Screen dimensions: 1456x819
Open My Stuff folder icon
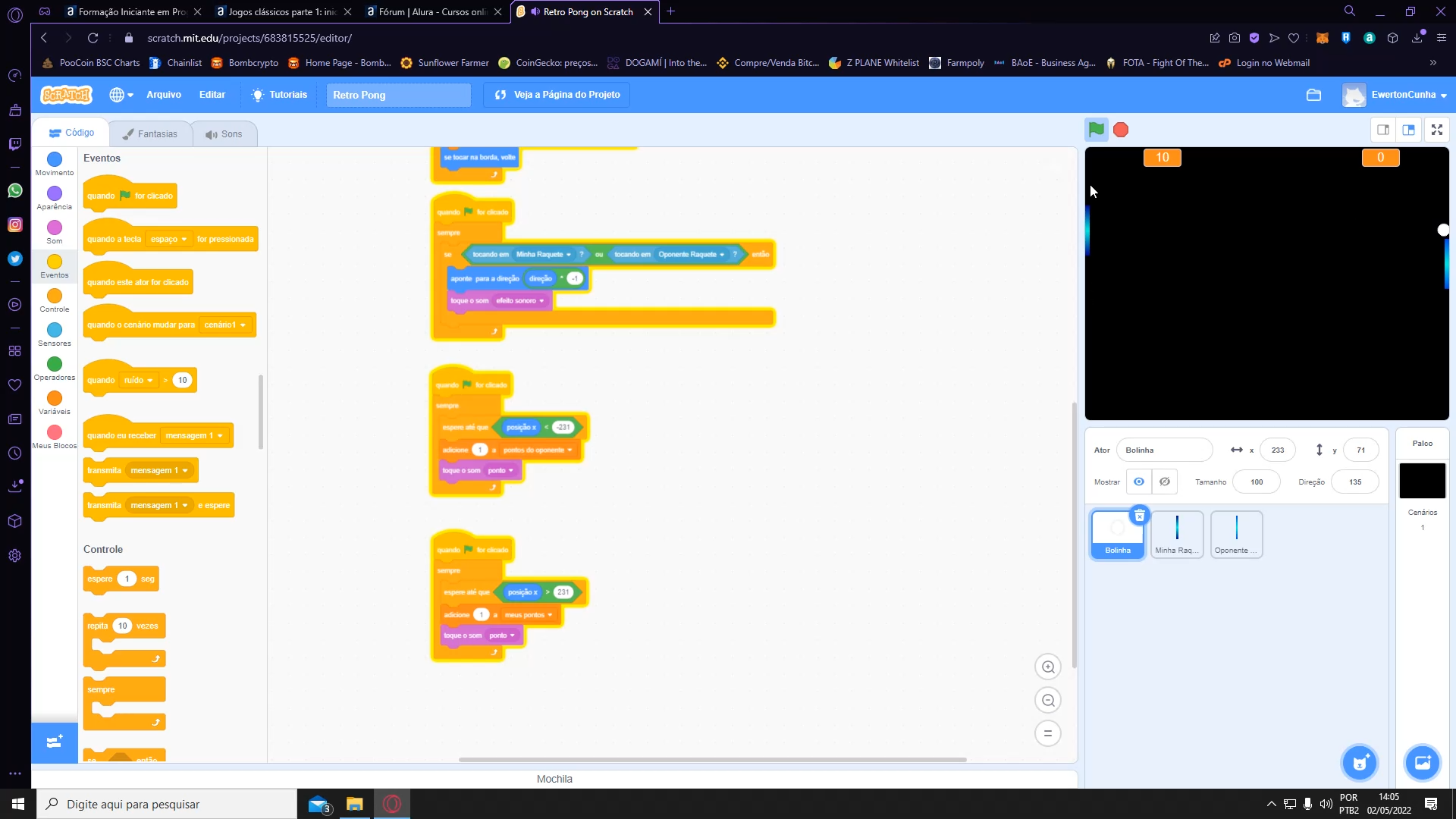(1314, 95)
